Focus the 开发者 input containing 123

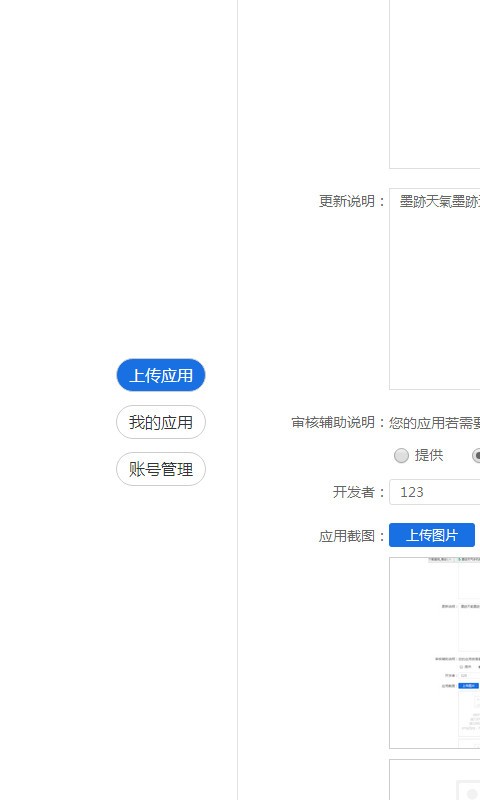pos(435,492)
